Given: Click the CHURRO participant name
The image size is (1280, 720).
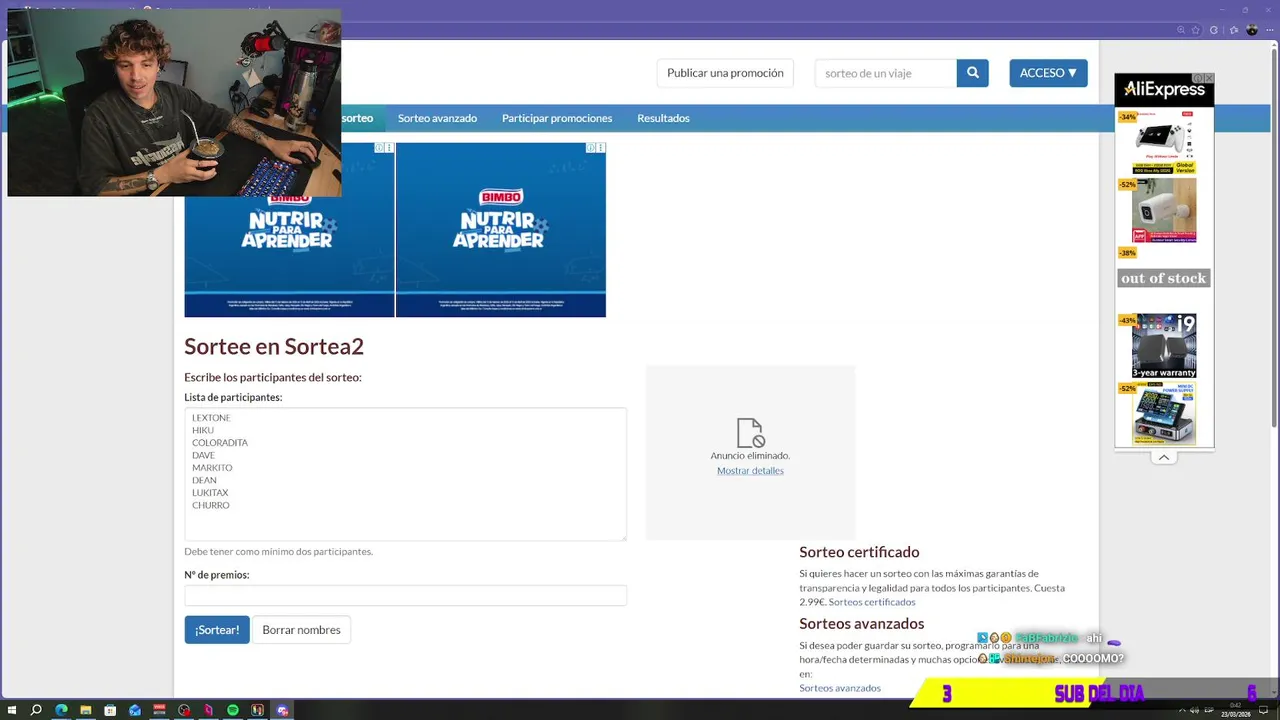Looking at the screenshot, I should pos(211,505).
